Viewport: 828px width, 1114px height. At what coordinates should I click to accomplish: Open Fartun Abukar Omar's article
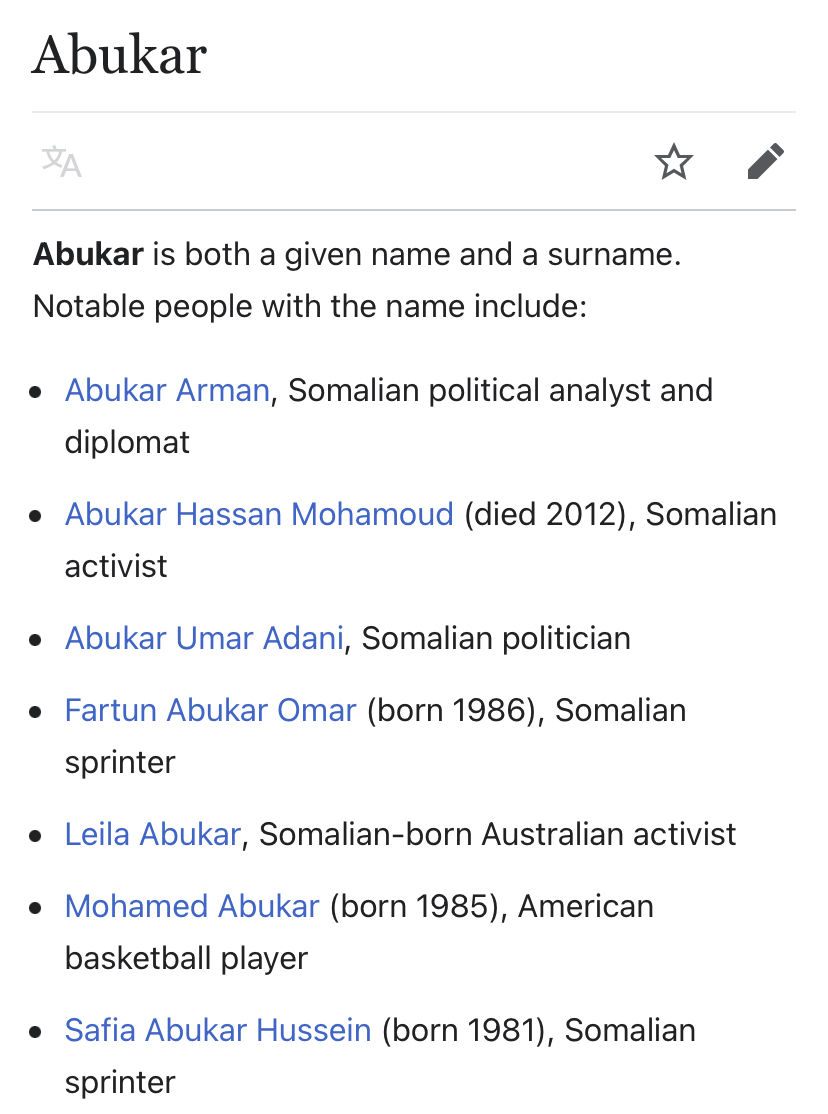pos(210,710)
